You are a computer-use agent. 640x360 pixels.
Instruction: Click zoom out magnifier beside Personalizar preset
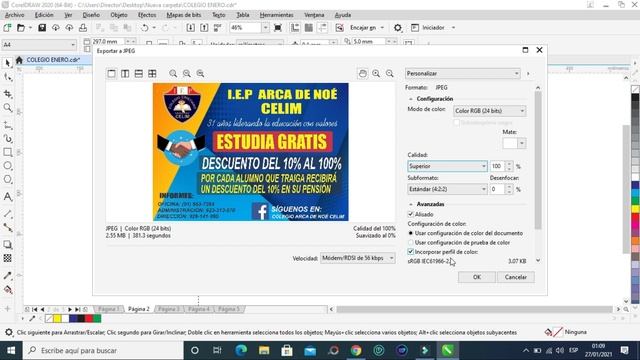pos(390,73)
